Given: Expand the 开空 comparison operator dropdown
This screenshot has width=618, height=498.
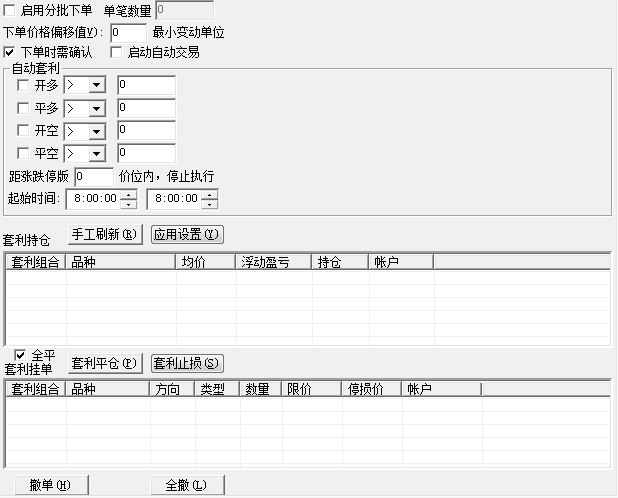Looking at the screenshot, I should point(97,131).
